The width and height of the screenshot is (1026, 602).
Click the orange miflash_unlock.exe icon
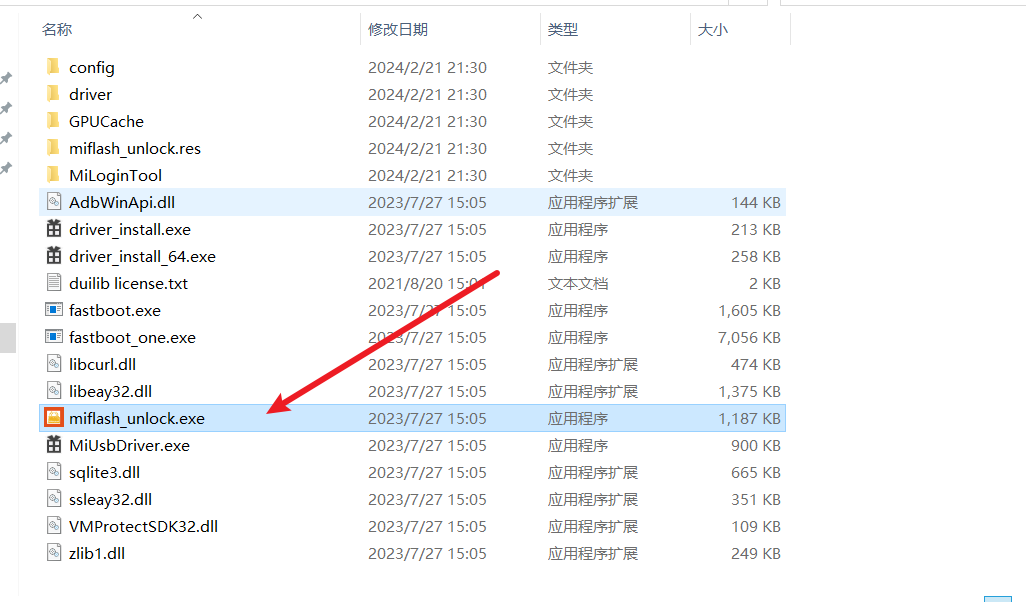click(54, 417)
